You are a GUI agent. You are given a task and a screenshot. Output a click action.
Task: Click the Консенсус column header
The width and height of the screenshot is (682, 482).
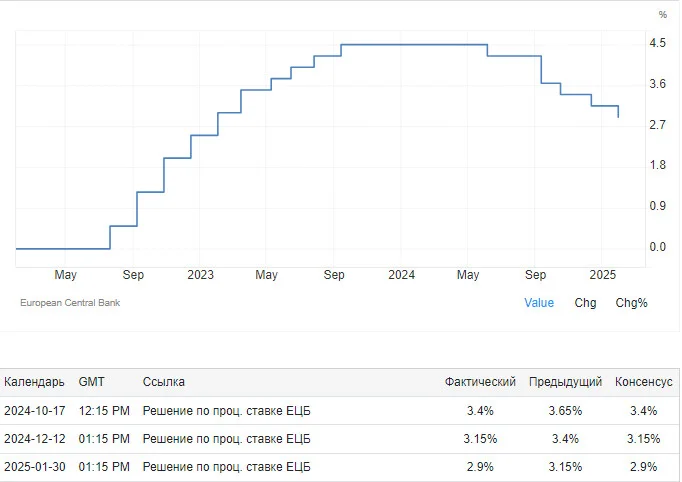643,382
